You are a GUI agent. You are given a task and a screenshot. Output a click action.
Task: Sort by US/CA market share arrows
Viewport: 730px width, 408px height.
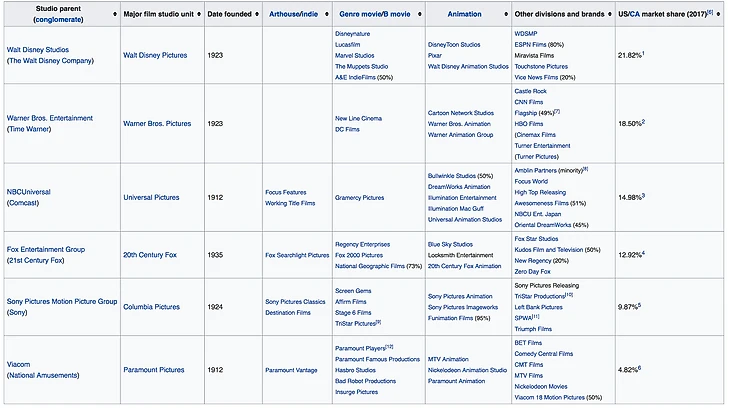point(718,14)
